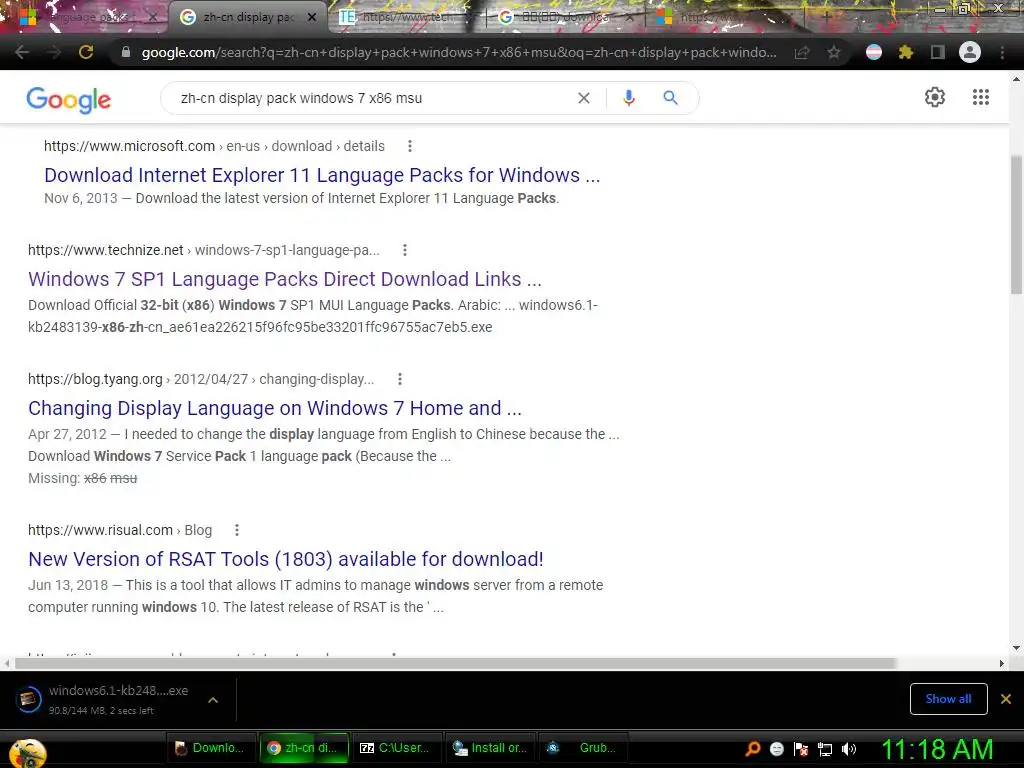Open options for the technize.net result
The height and width of the screenshot is (768, 1024).
tap(405, 250)
